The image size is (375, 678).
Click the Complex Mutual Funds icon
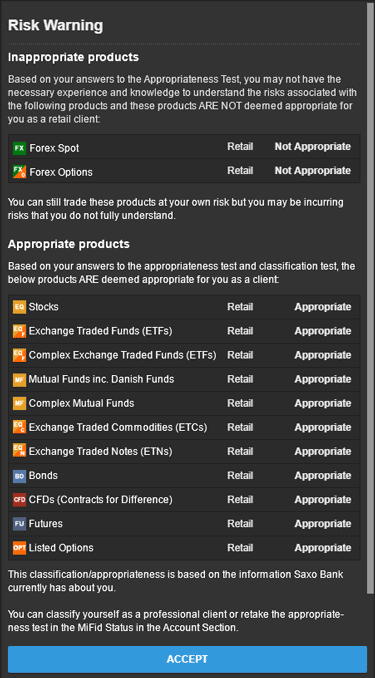[x=19, y=403]
